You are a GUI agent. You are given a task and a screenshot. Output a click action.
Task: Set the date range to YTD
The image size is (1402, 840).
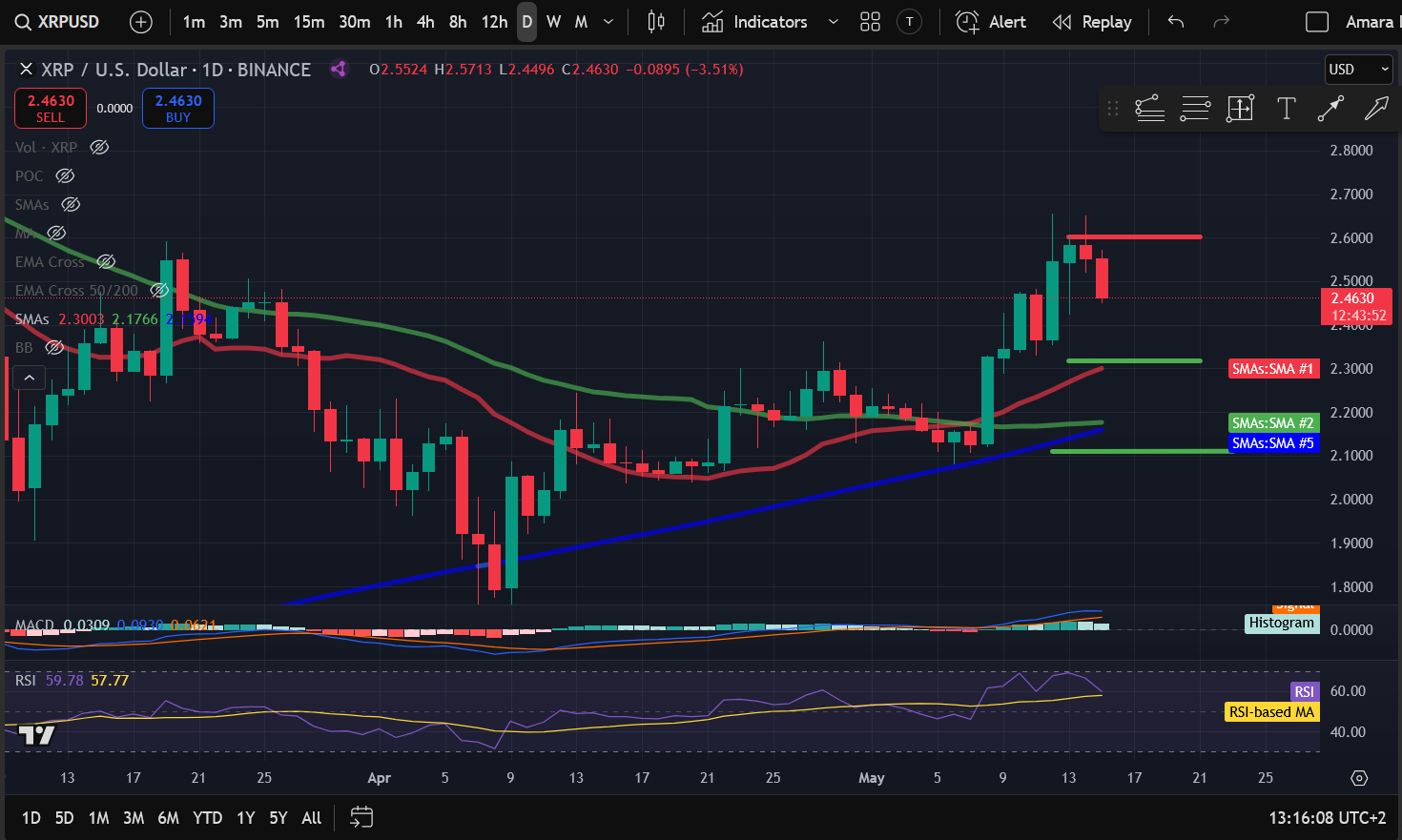(207, 818)
